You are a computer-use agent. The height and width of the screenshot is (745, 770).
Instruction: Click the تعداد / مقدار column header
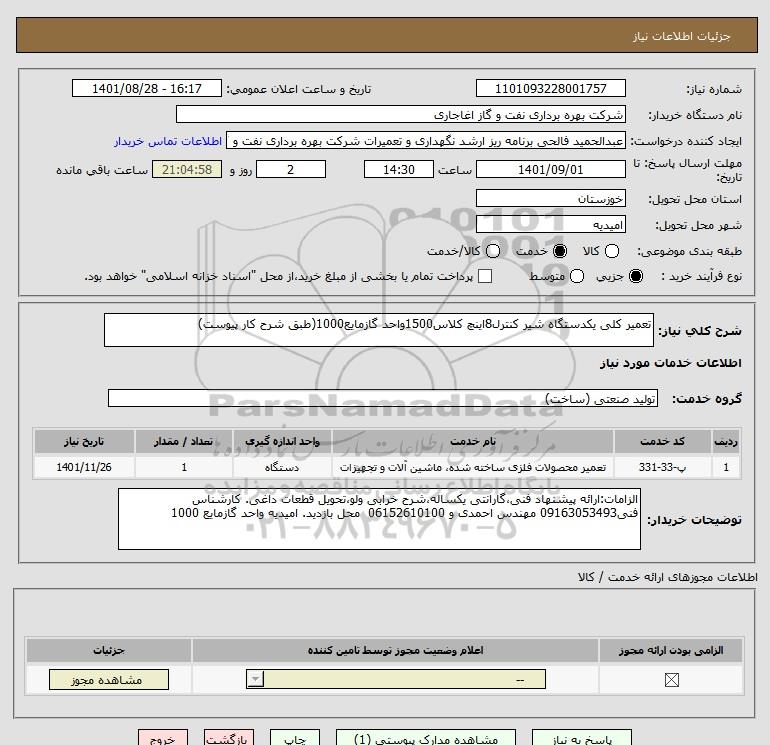[184, 441]
